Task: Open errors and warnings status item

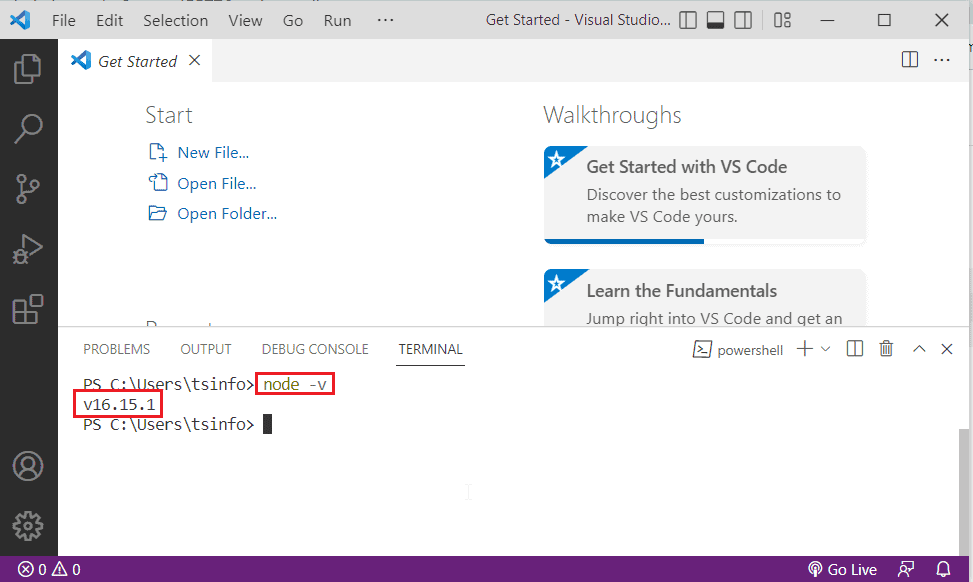Action: [49, 569]
